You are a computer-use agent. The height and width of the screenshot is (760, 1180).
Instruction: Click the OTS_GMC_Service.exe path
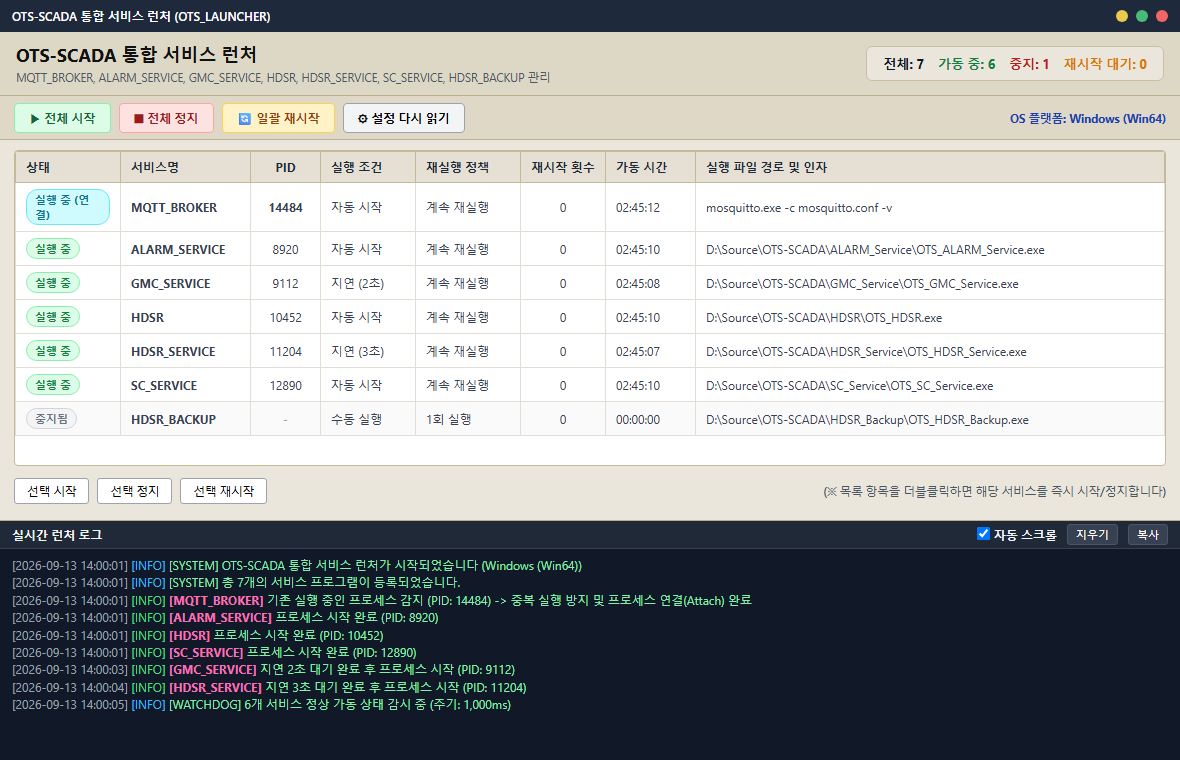(x=862, y=284)
